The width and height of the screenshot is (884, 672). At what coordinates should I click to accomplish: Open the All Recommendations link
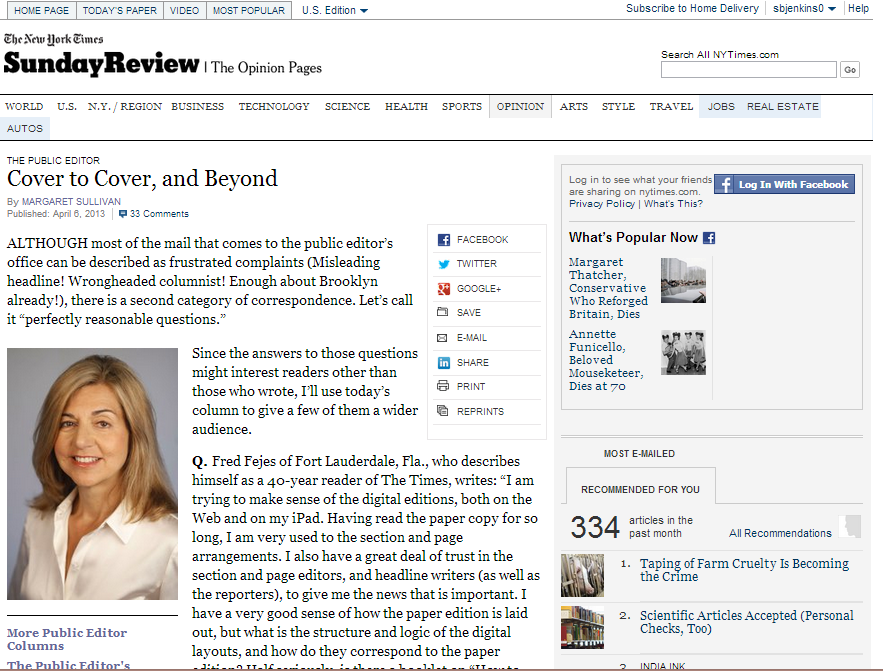[x=780, y=533]
